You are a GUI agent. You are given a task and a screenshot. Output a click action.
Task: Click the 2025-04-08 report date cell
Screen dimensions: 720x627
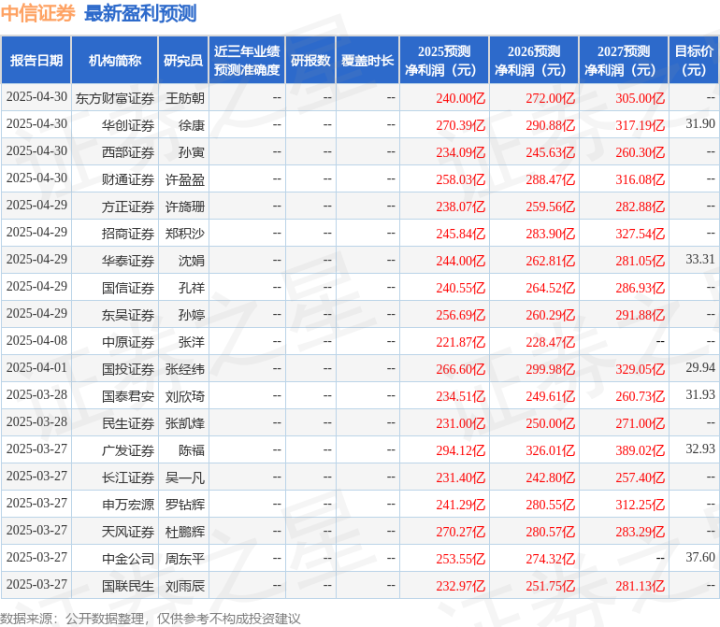click(37, 340)
